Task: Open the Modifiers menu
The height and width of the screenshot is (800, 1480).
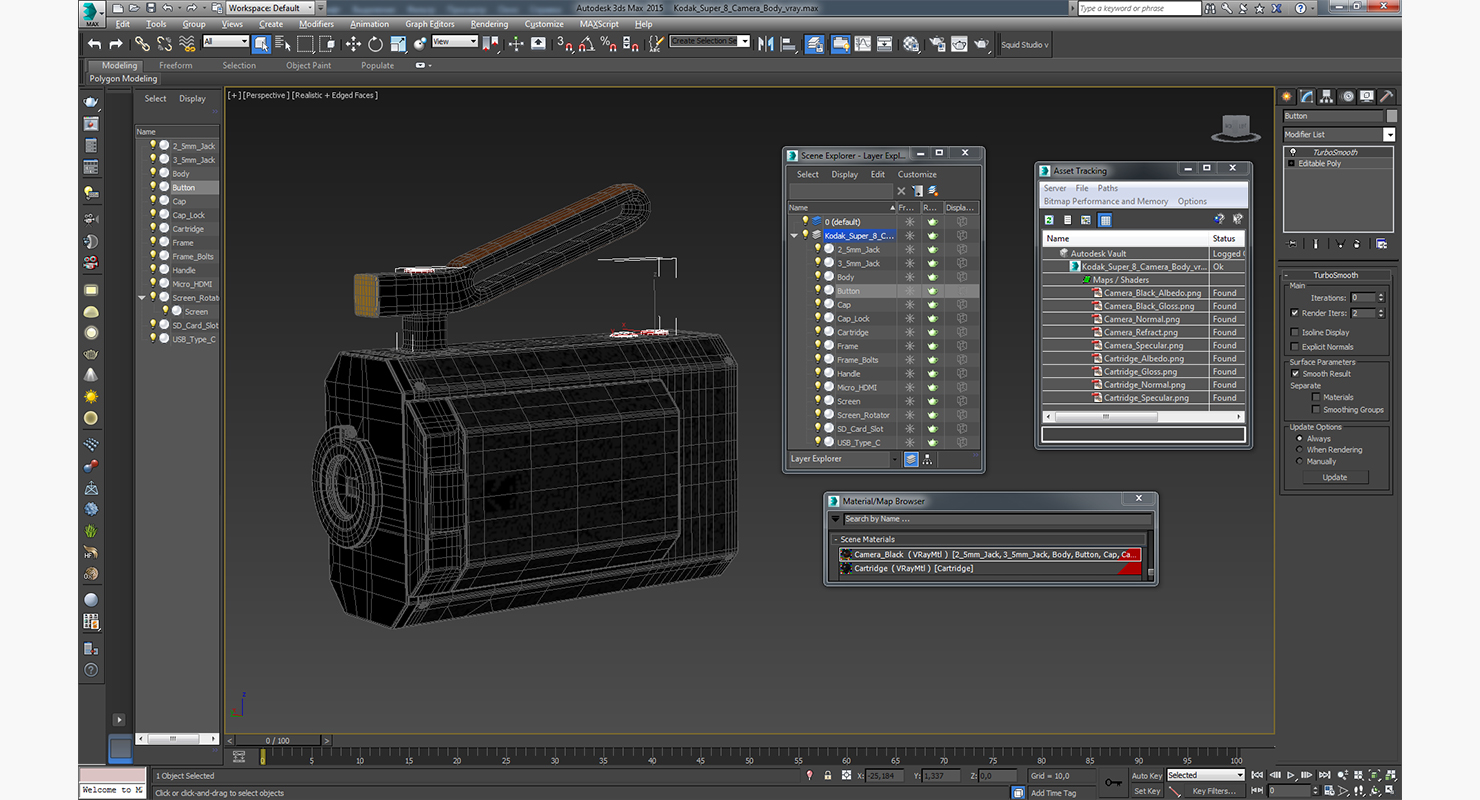Action: tap(317, 24)
